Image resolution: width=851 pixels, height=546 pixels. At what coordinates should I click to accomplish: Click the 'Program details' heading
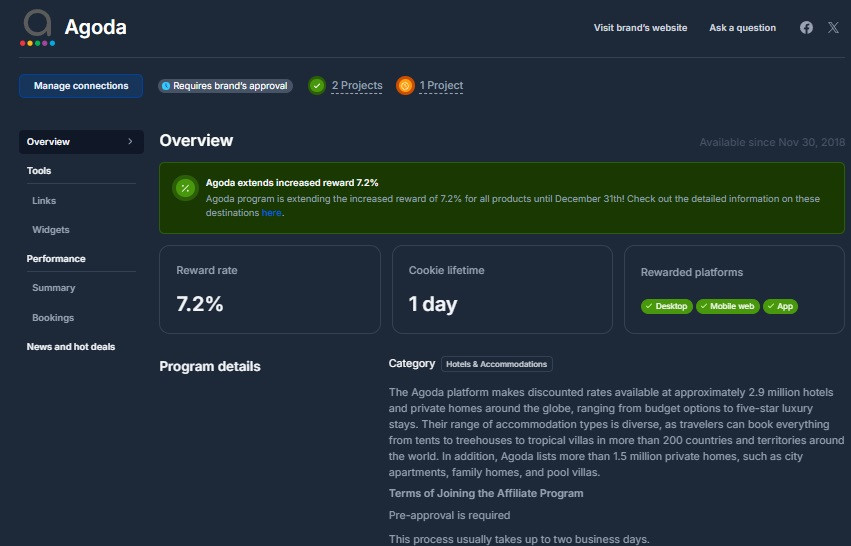(x=210, y=366)
